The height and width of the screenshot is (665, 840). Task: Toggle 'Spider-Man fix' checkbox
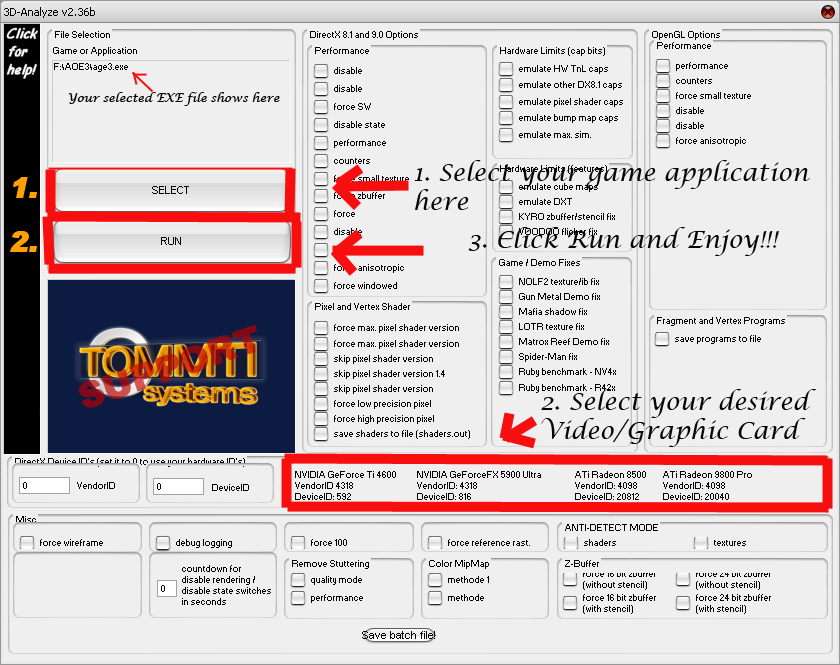coord(506,356)
